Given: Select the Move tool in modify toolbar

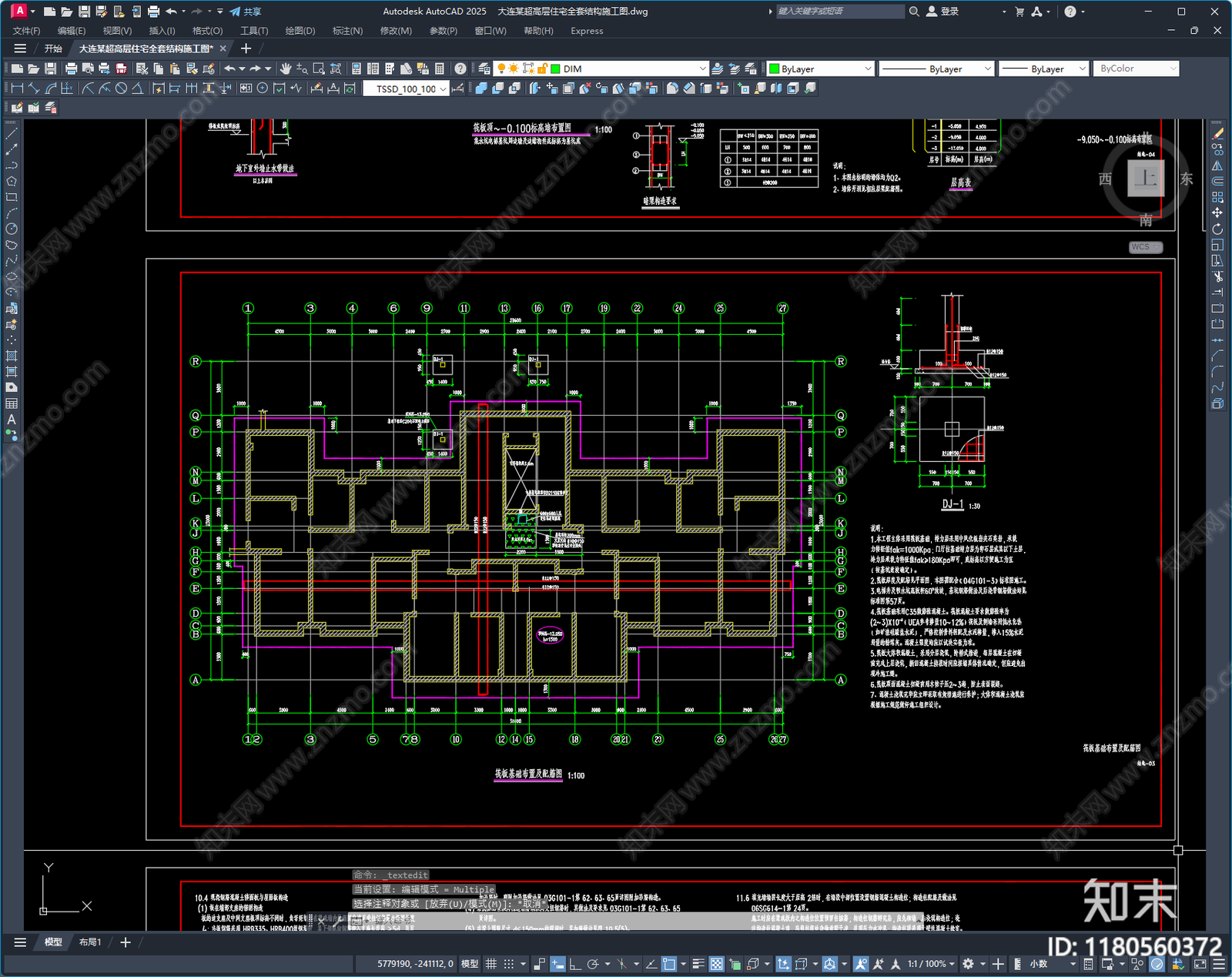Looking at the screenshot, I should [1217, 212].
